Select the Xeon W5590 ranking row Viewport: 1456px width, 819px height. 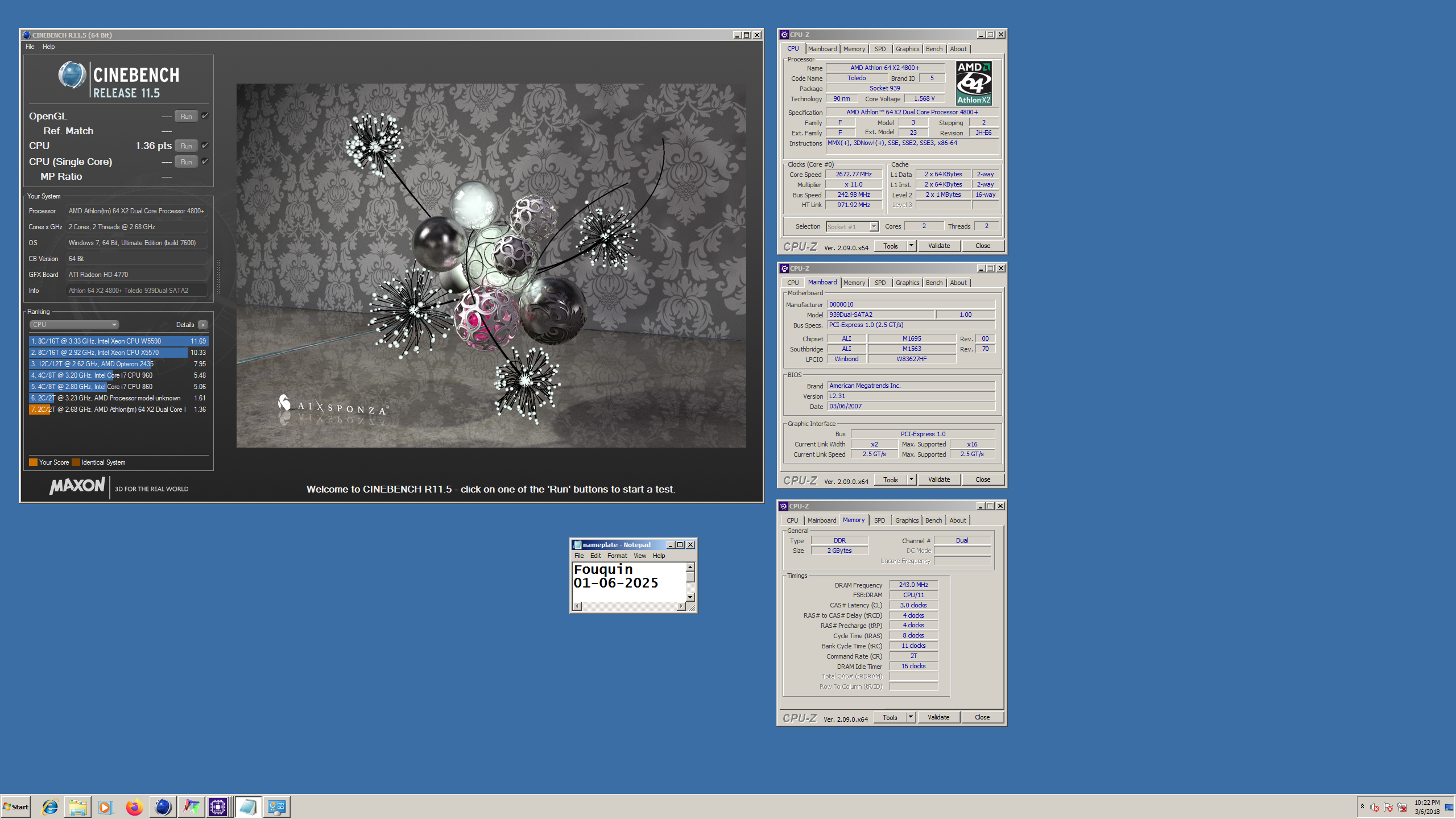(x=118, y=341)
